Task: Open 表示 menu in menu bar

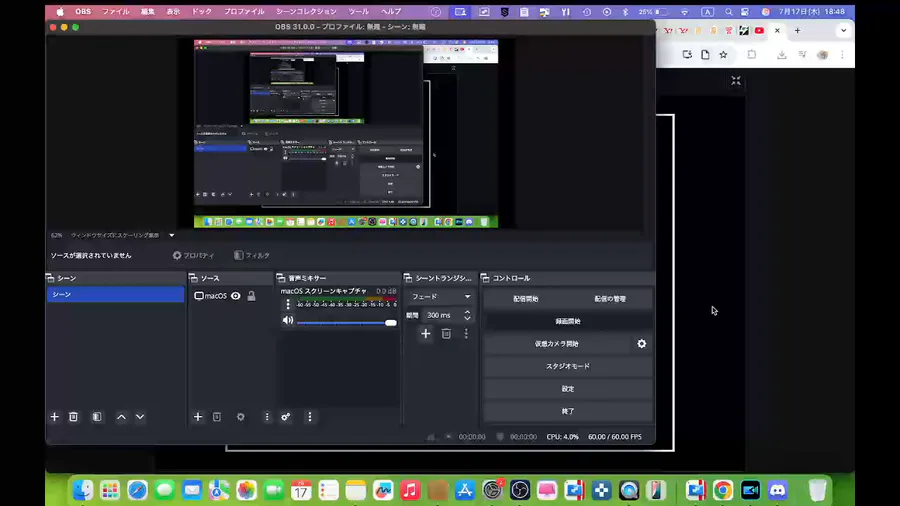Action: [173, 11]
